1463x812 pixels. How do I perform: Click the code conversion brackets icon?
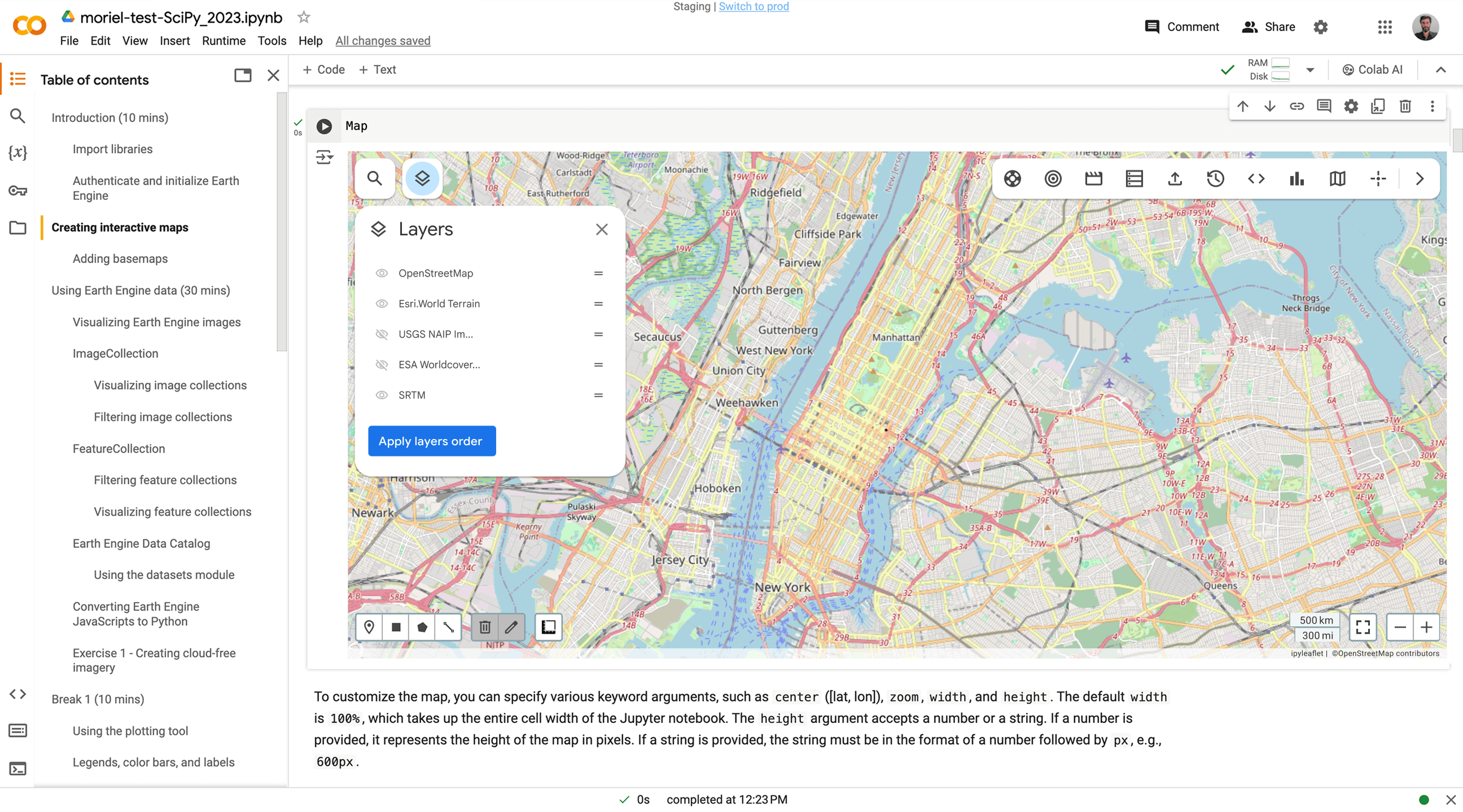coord(1256,179)
